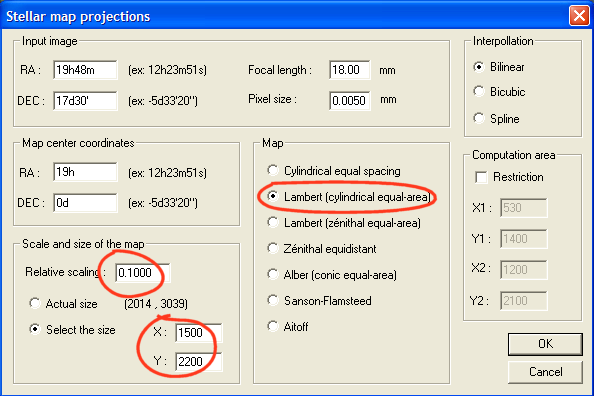Viewport: 594px width, 396px height.
Task: Click the OK button
Action: pos(545,344)
